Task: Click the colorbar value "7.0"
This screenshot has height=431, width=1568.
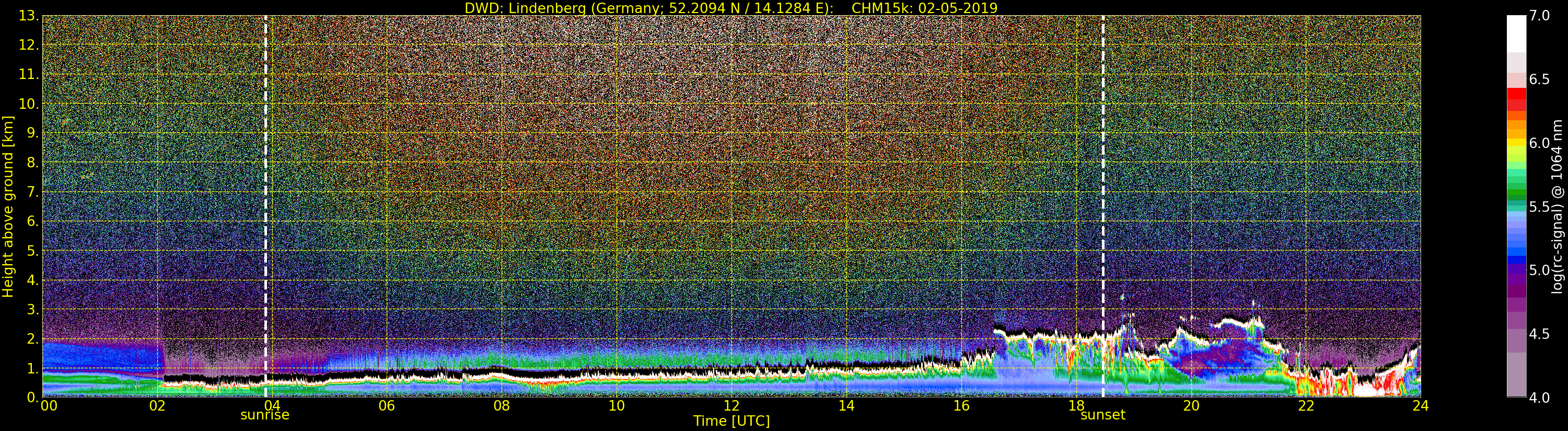Action: tap(1539, 16)
